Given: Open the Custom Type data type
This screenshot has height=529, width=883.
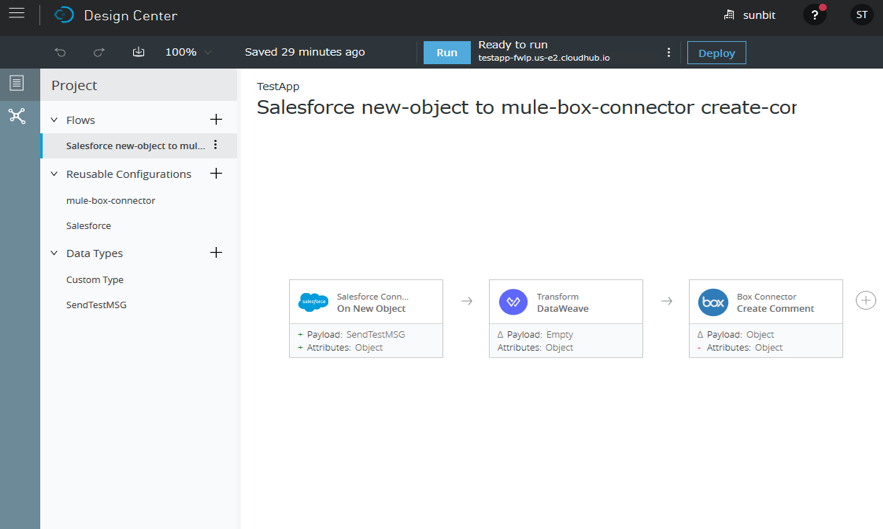Looking at the screenshot, I should [95, 280].
